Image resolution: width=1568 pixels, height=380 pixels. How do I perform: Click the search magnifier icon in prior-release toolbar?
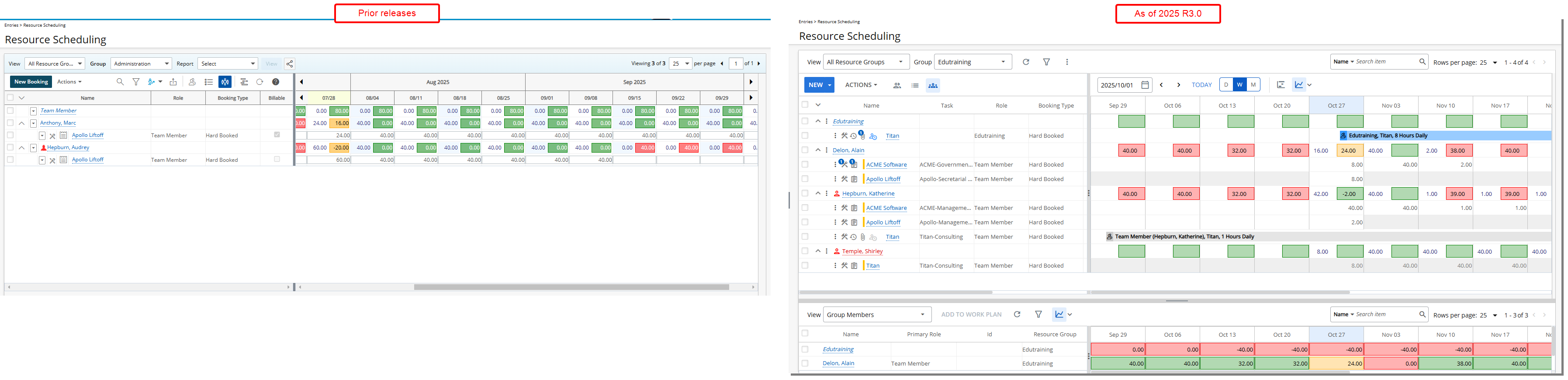coord(120,82)
